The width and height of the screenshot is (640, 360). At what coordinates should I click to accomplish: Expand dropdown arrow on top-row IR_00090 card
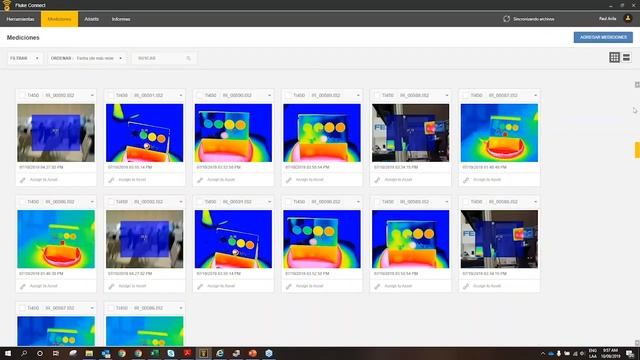pyautogui.click(x=269, y=96)
